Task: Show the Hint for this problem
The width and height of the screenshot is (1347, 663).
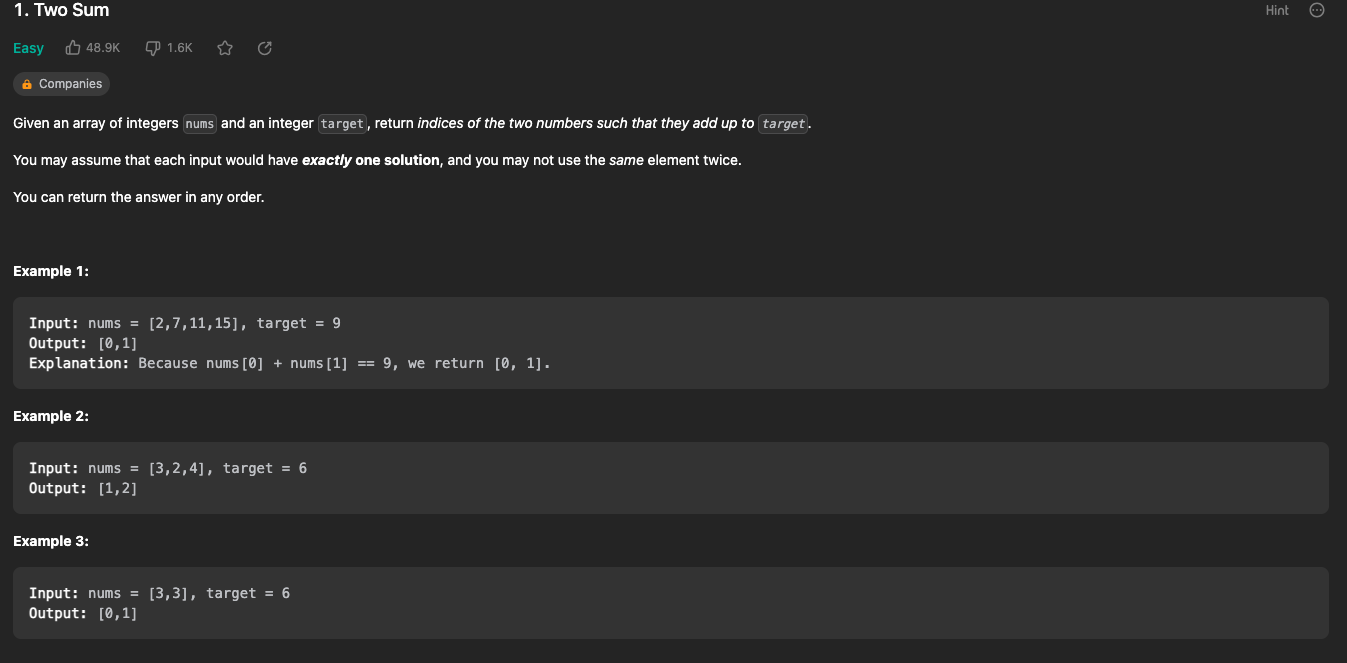Action: (1277, 11)
